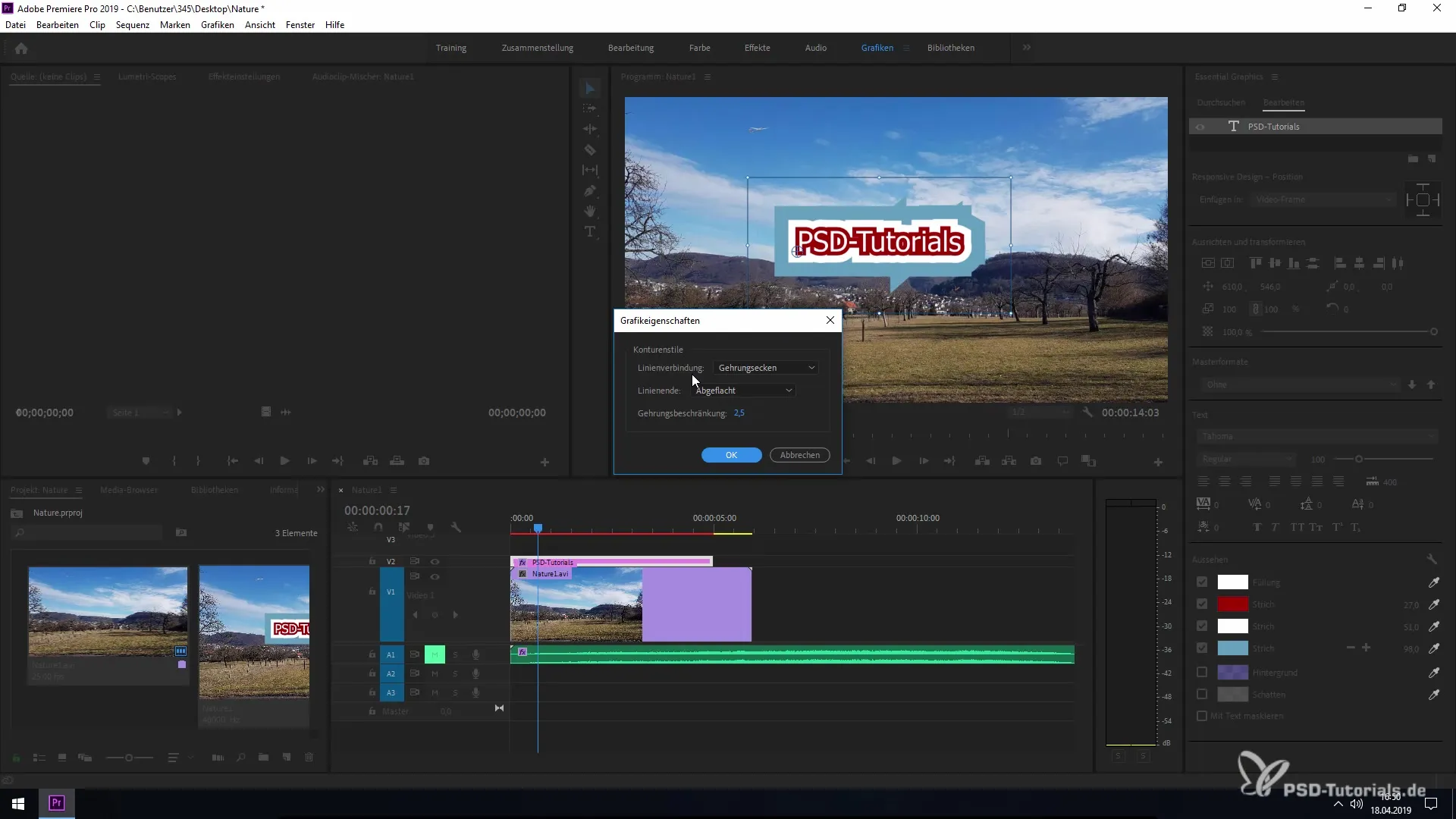Confirm dialog with OK button
Image resolution: width=1456 pixels, height=819 pixels.
tap(732, 455)
